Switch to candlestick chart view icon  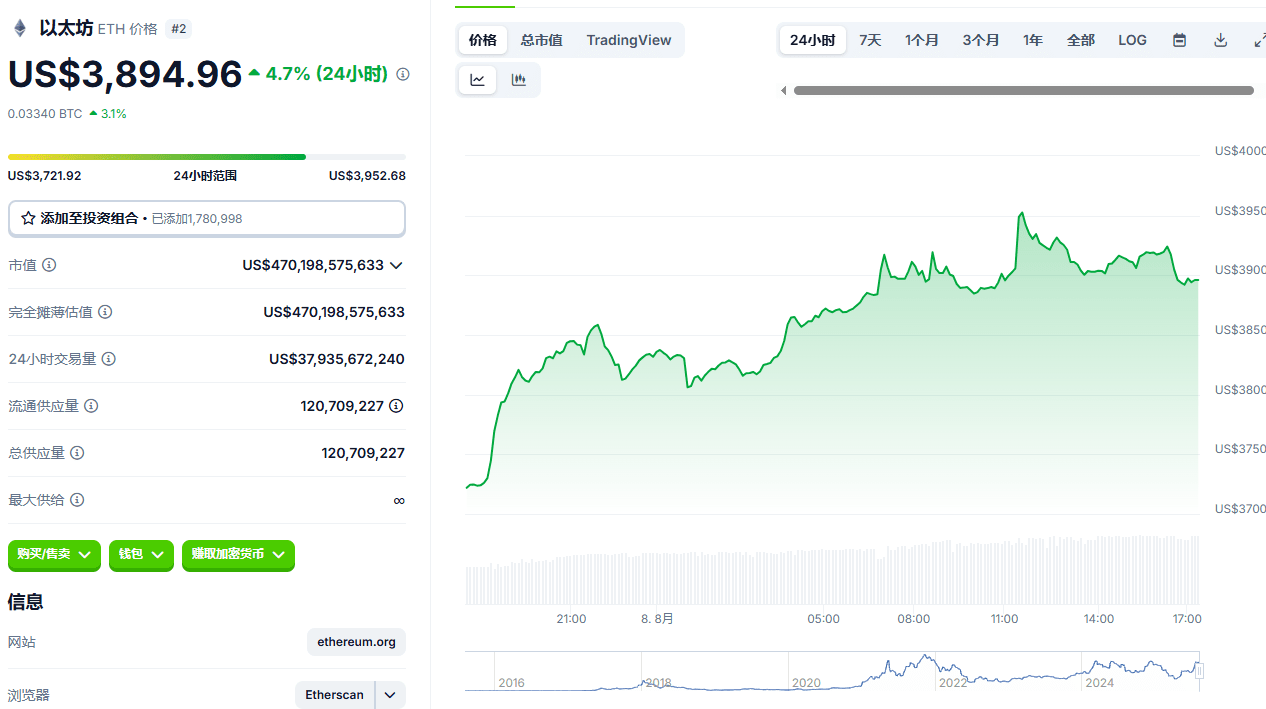tap(518, 80)
